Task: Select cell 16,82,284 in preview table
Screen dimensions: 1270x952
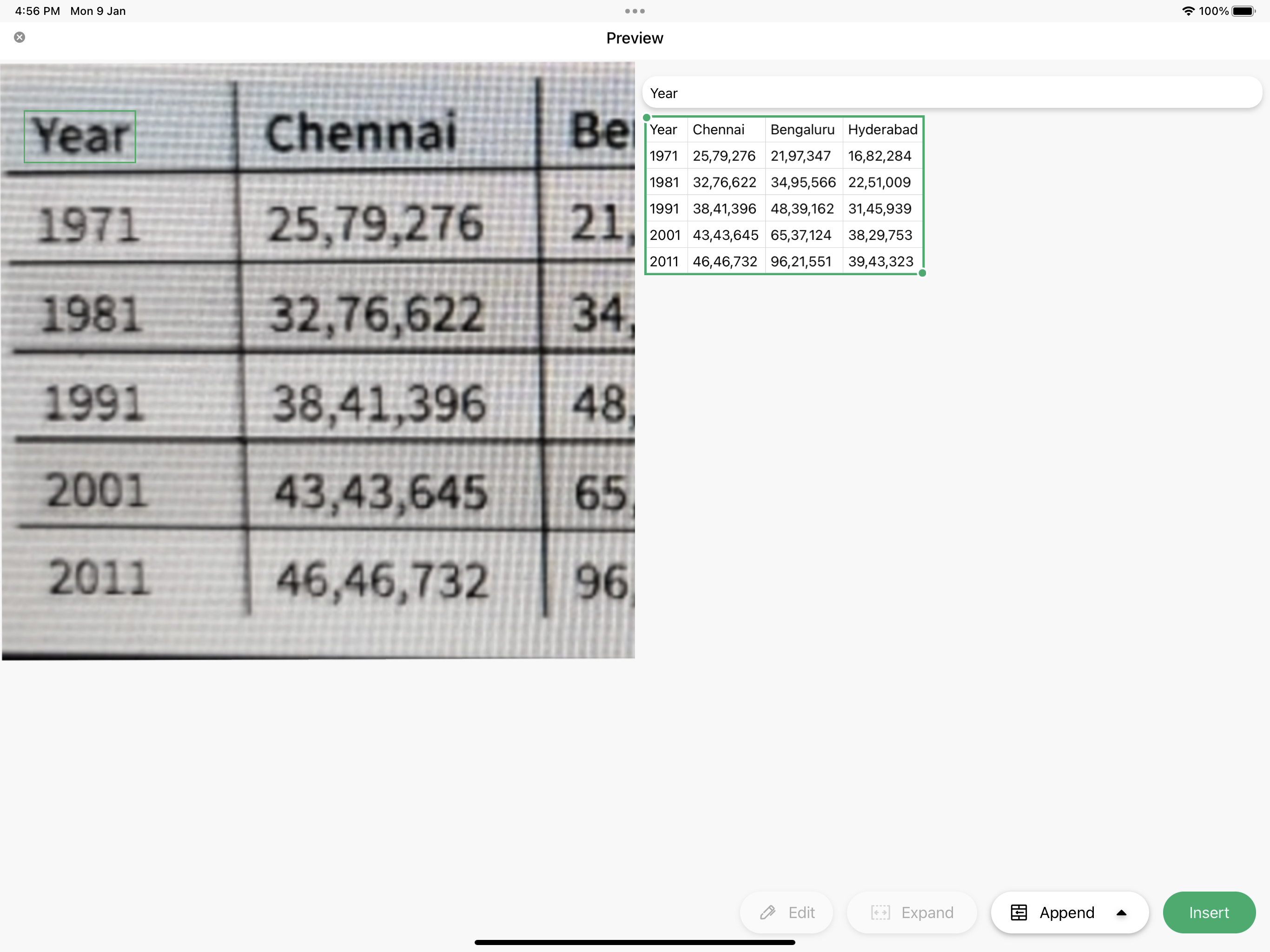Action: pos(883,156)
